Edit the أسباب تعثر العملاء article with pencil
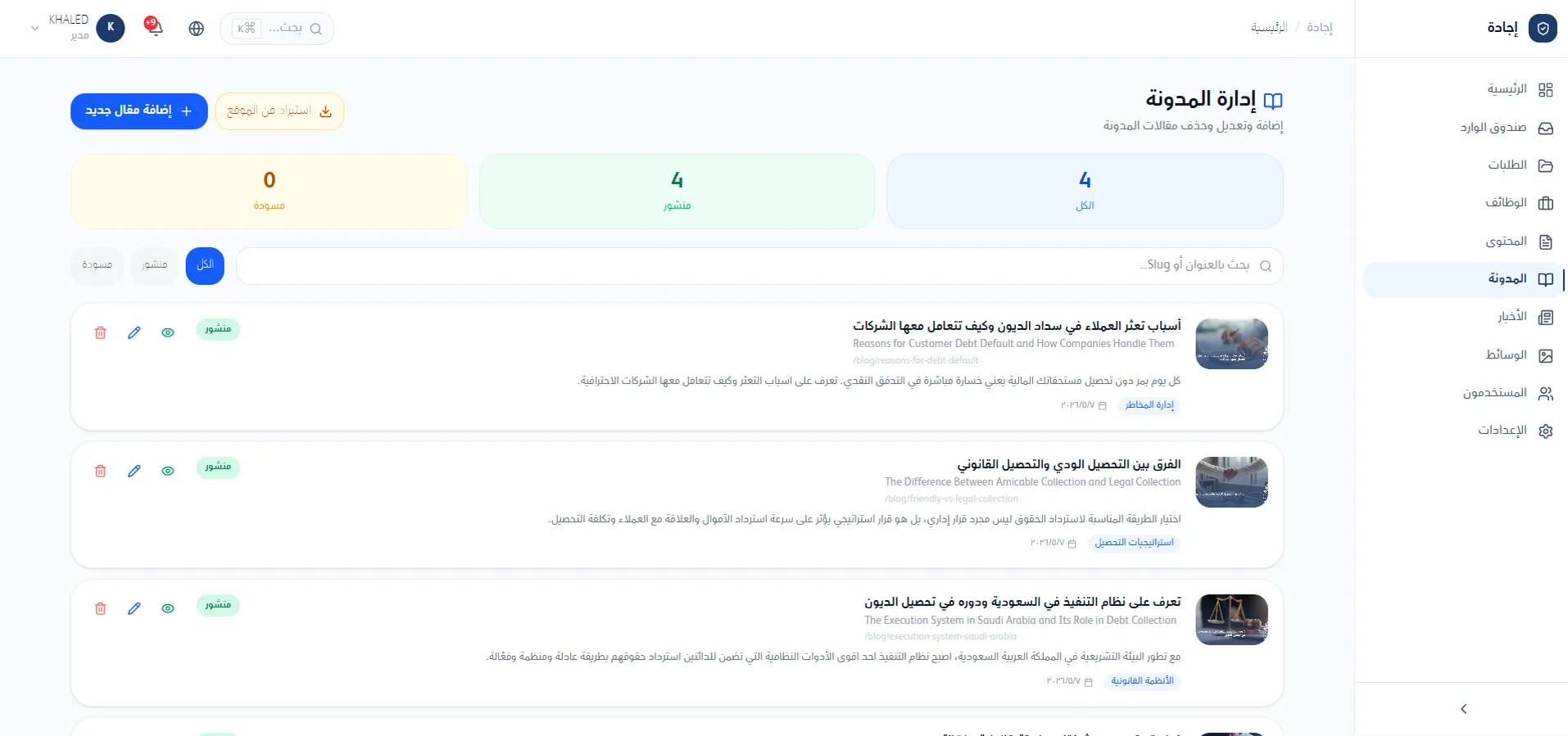 (134, 332)
